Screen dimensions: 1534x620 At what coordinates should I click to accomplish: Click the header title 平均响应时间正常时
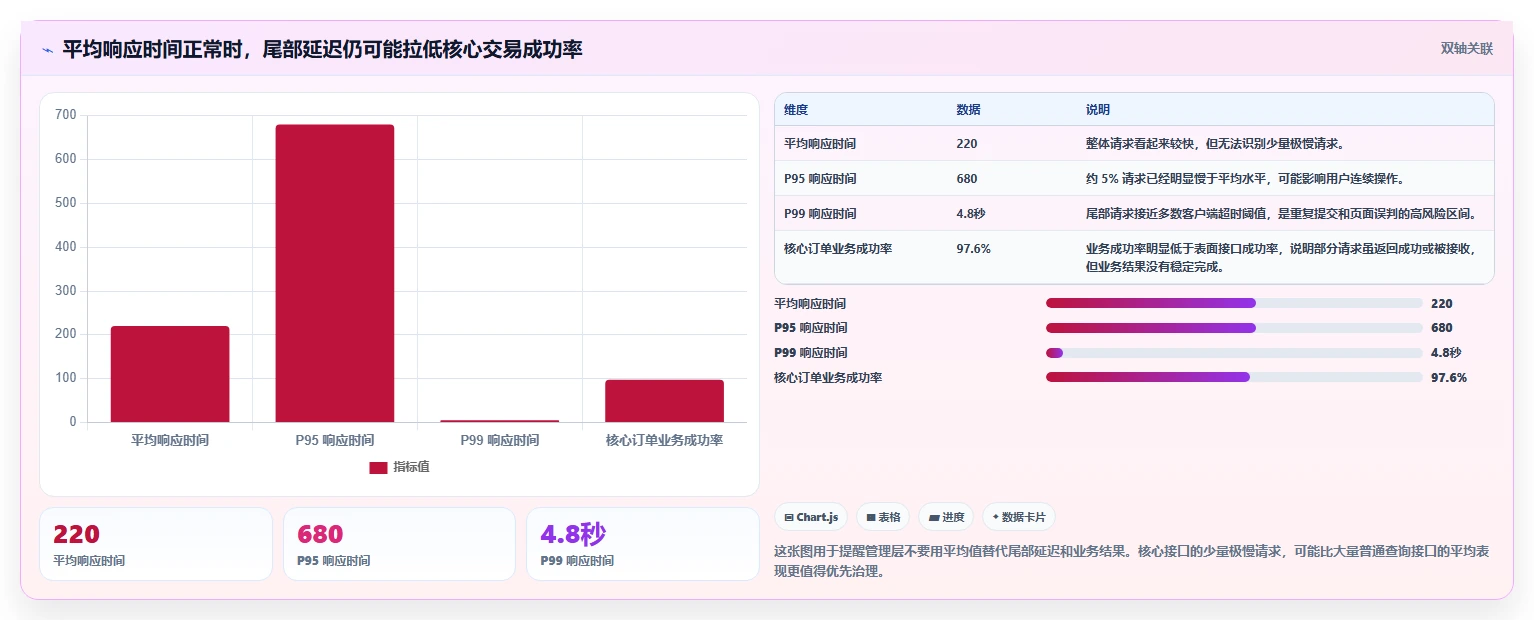322,49
